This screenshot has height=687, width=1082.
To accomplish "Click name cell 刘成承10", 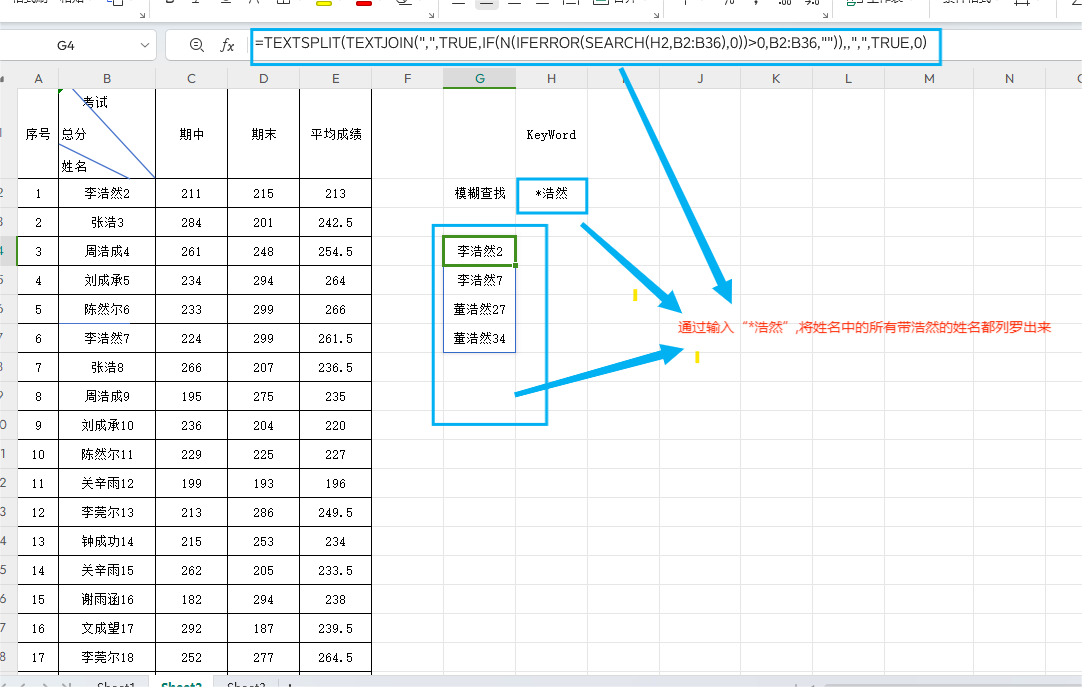I will tap(107, 425).
